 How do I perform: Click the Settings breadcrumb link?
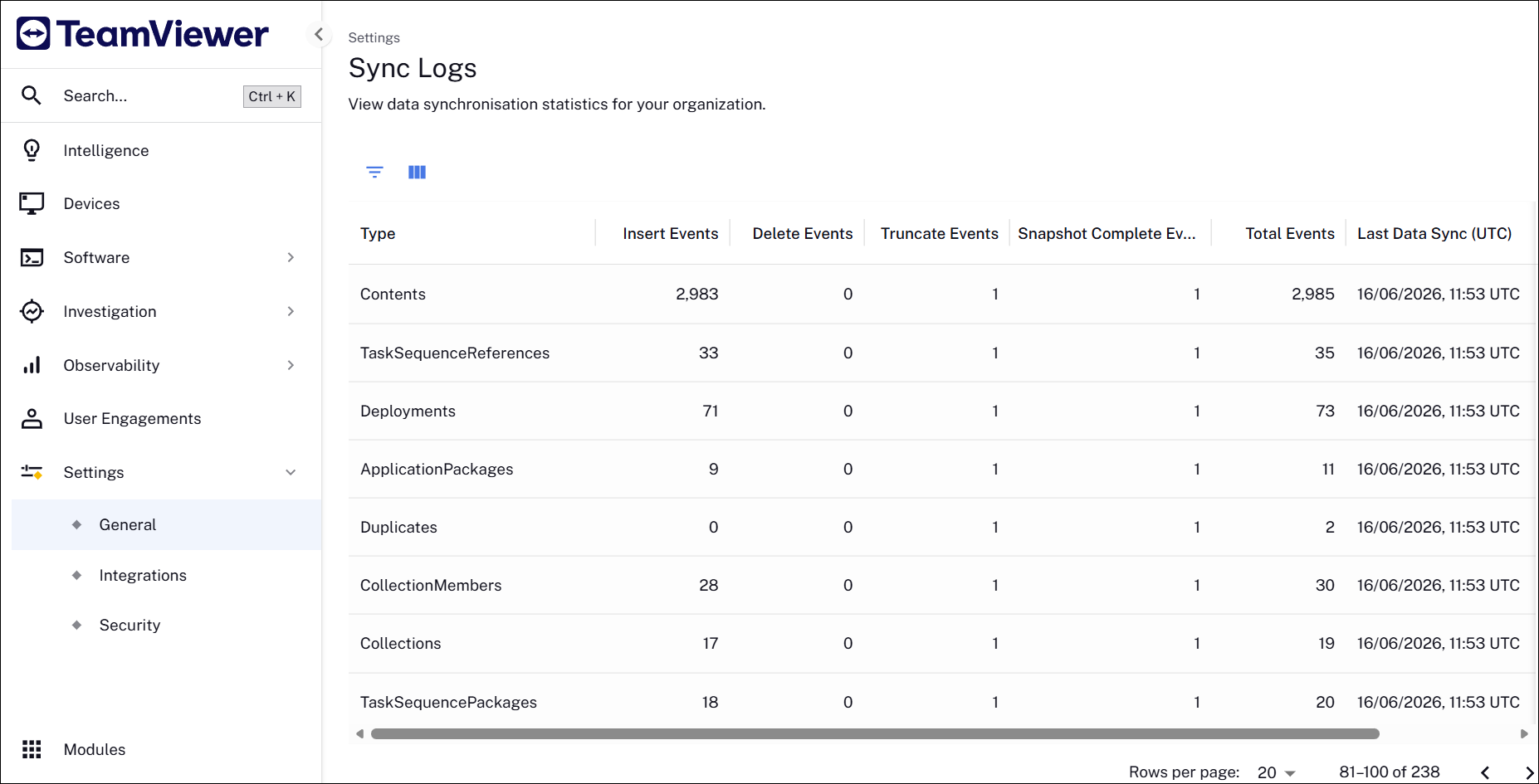[374, 37]
